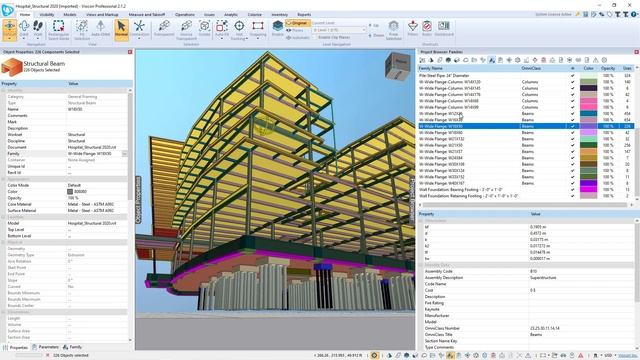Screen dimensions: 640x360
Task: Click the pink color swatch for W14X99 column
Action: click(588, 107)
